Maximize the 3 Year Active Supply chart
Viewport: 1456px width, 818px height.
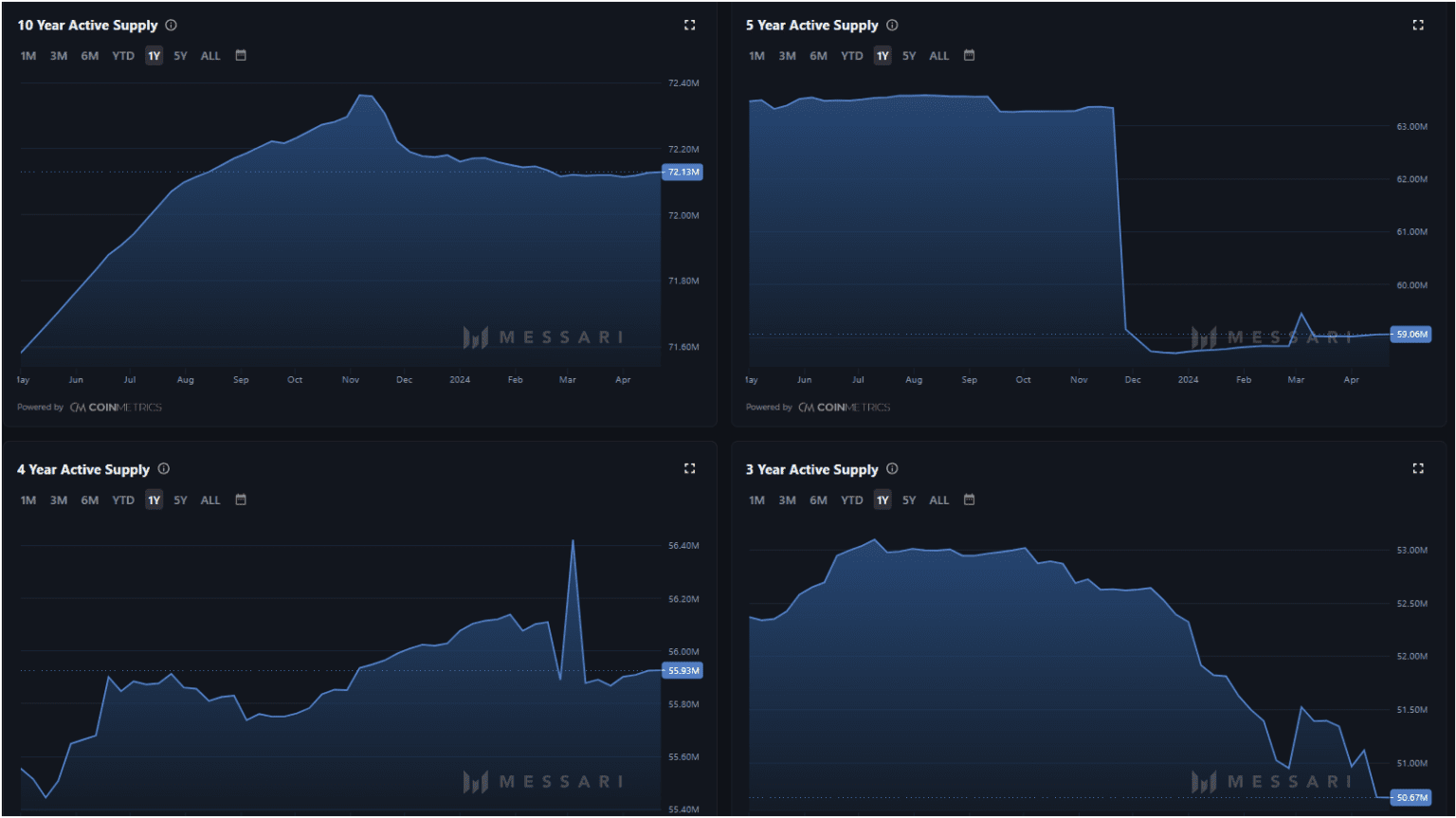click(x=1418, y=469)
